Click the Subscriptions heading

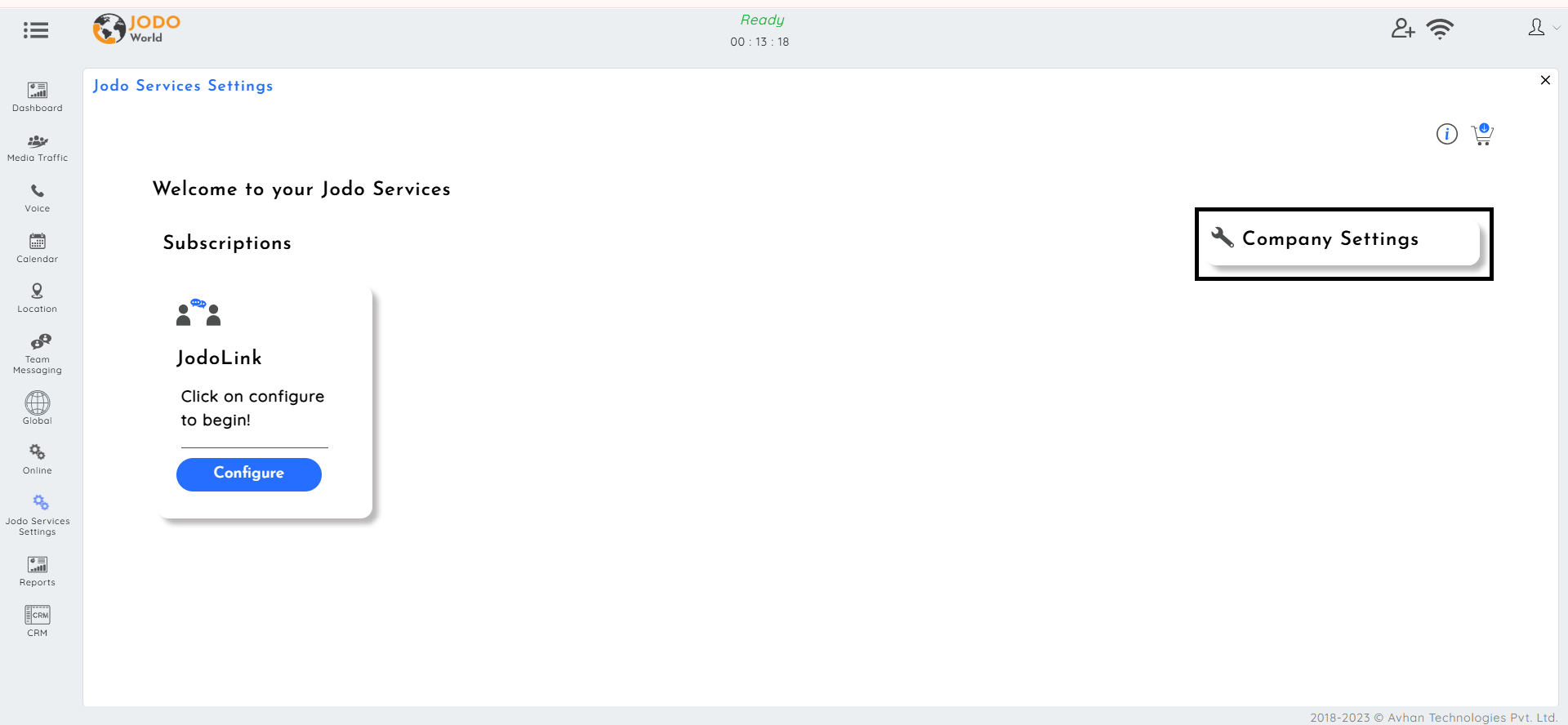tap(227, 242)
